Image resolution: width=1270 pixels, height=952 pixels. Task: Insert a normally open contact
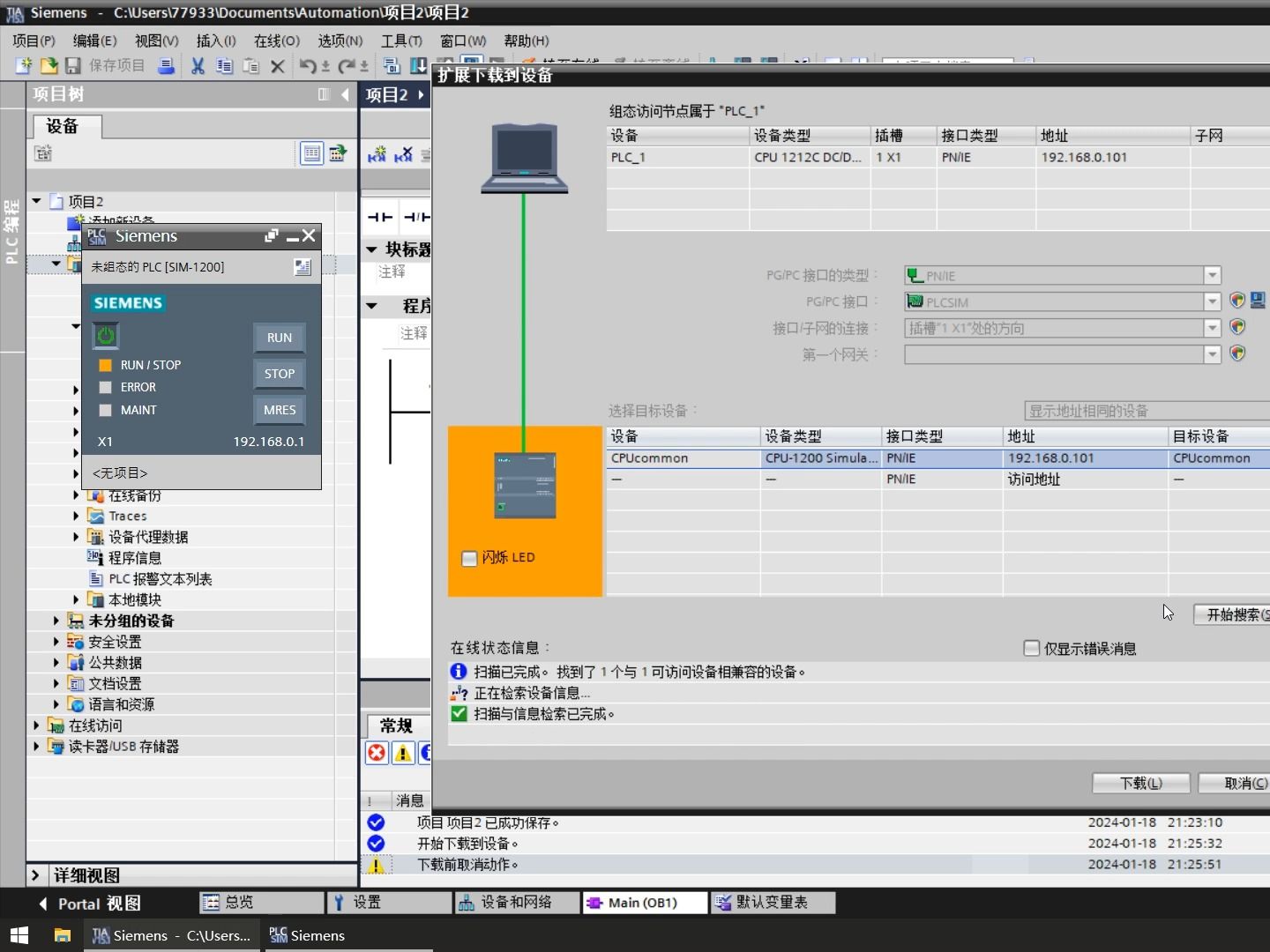(x=379, y=217)
